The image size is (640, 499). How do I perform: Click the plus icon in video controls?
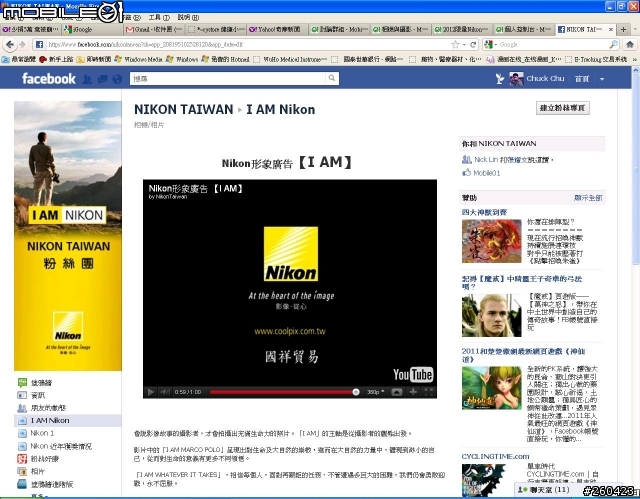point(413,392)
